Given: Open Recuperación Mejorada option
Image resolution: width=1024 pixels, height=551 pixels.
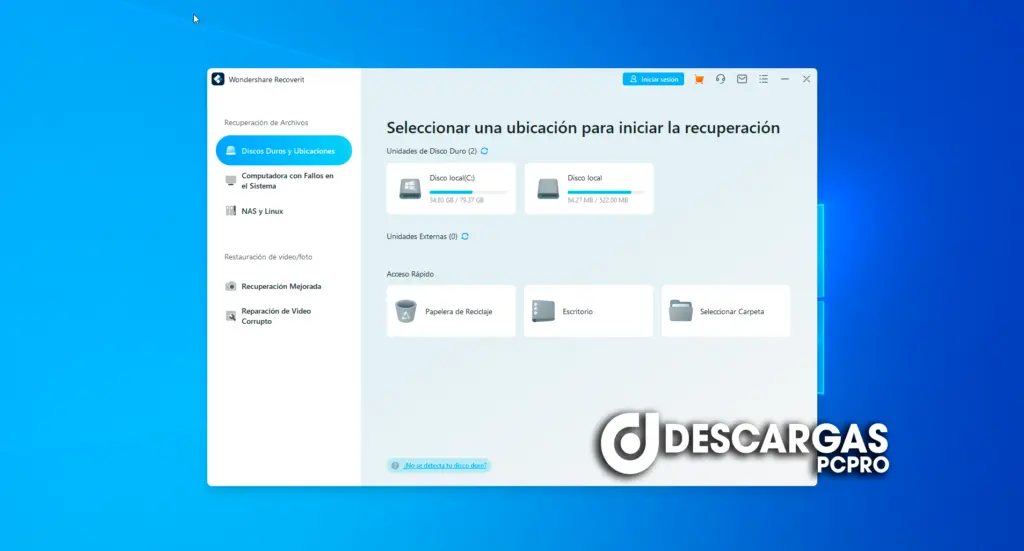Looking at the screenshot, I should tap(280, 286).
